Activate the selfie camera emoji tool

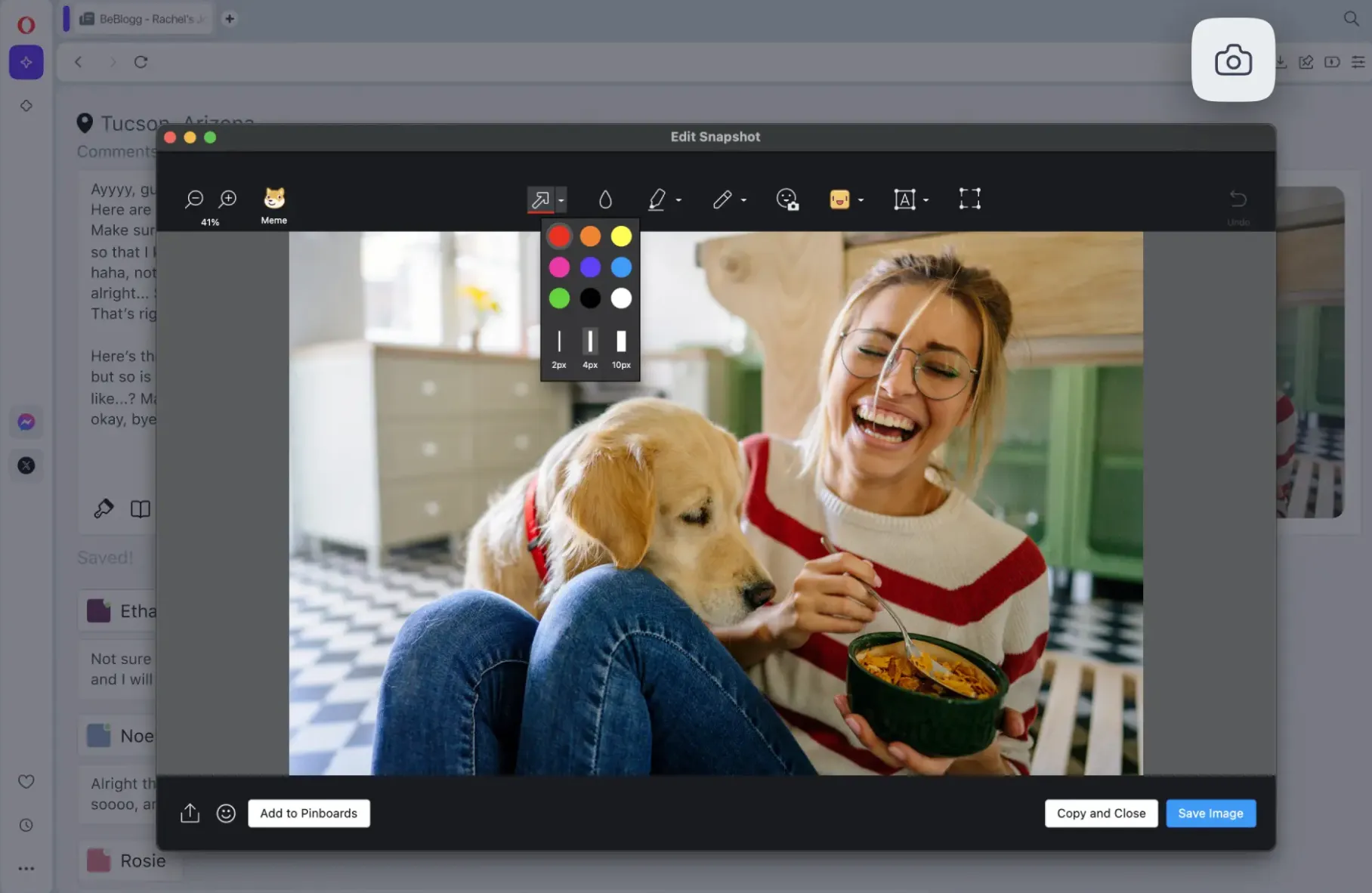click(x=787, y=199)
